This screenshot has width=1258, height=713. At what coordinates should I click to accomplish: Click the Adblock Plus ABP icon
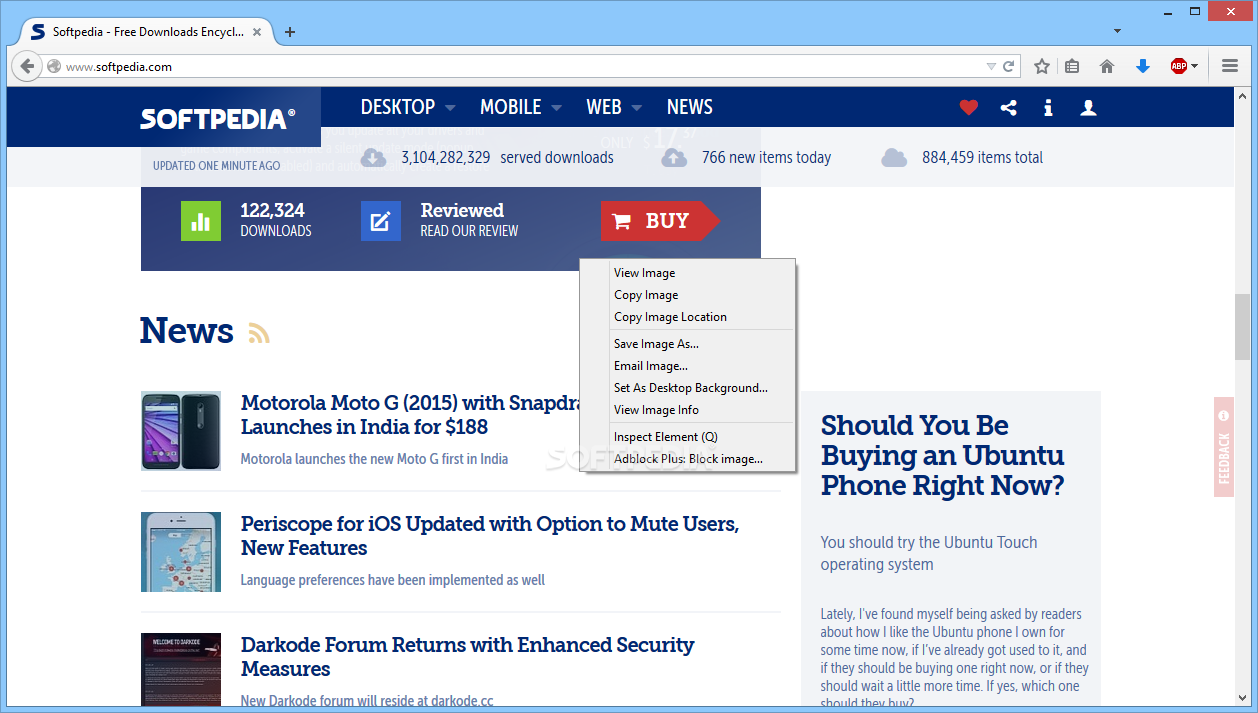pyautogui.click(x=1179, y=66)
